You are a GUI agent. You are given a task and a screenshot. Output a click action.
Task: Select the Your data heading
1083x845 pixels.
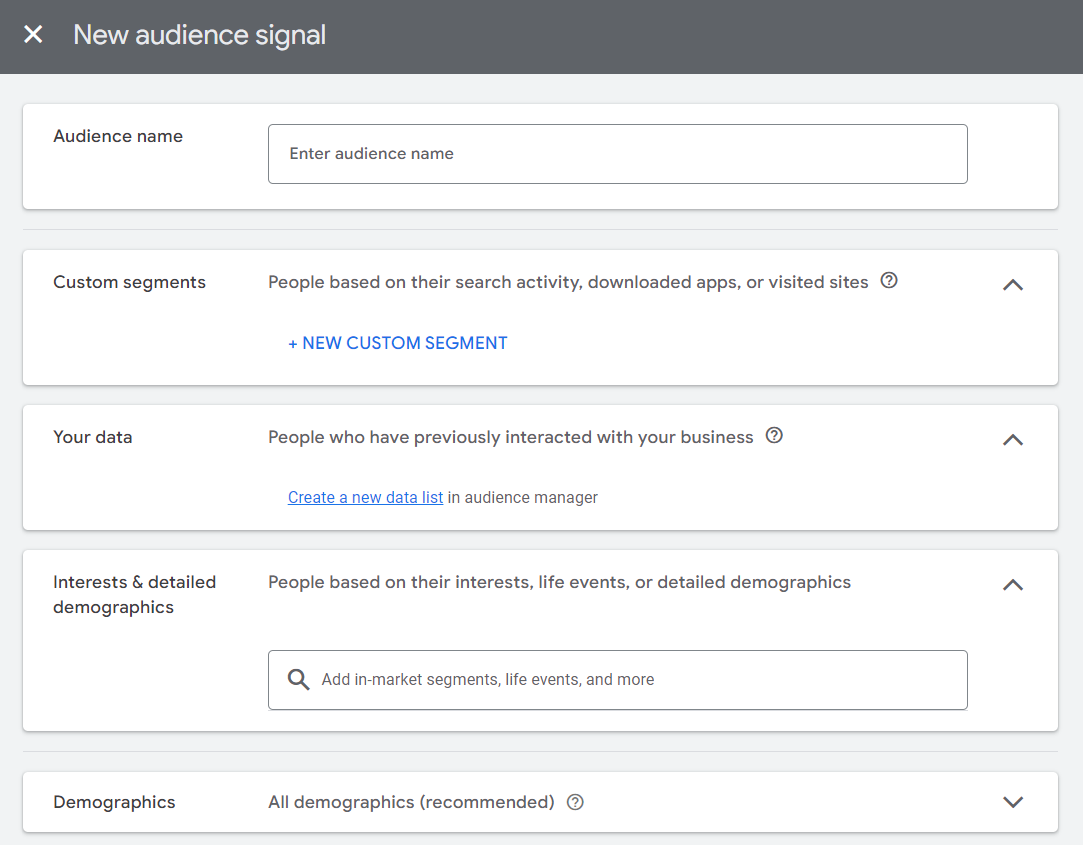pos(92,437)
